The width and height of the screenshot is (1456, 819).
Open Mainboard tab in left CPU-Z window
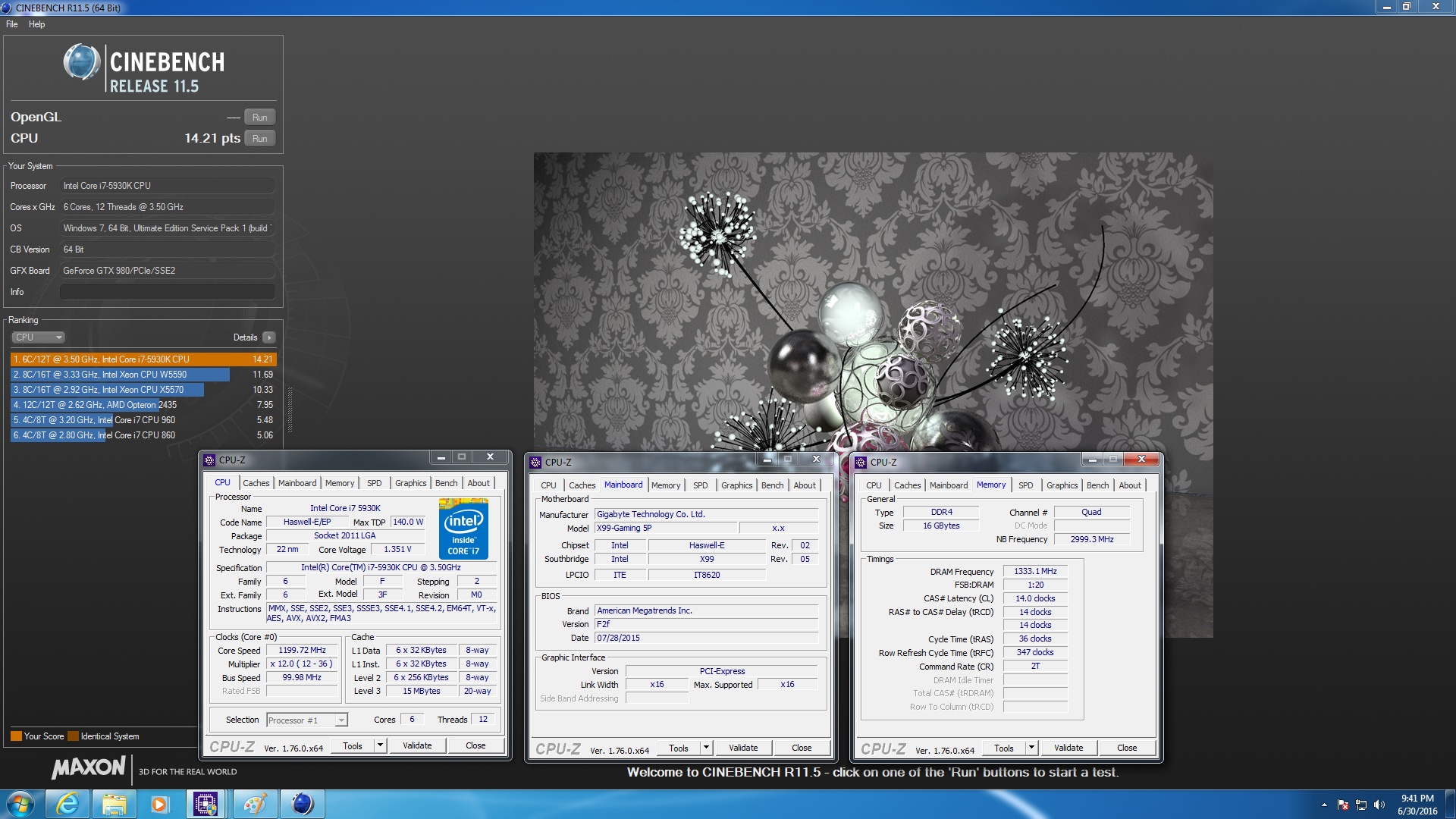click(297, 483)
